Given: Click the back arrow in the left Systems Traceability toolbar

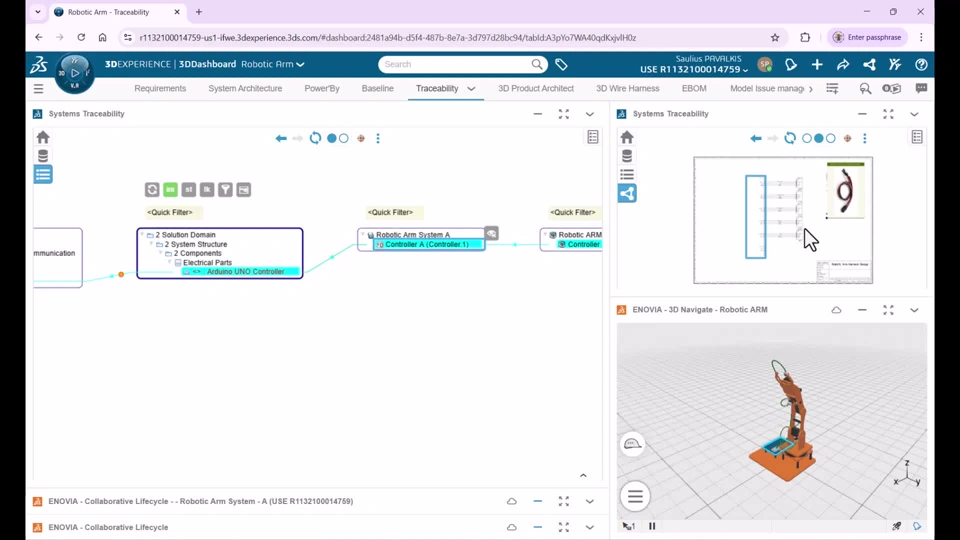Looking at the screenshot, I should point(281,138).
